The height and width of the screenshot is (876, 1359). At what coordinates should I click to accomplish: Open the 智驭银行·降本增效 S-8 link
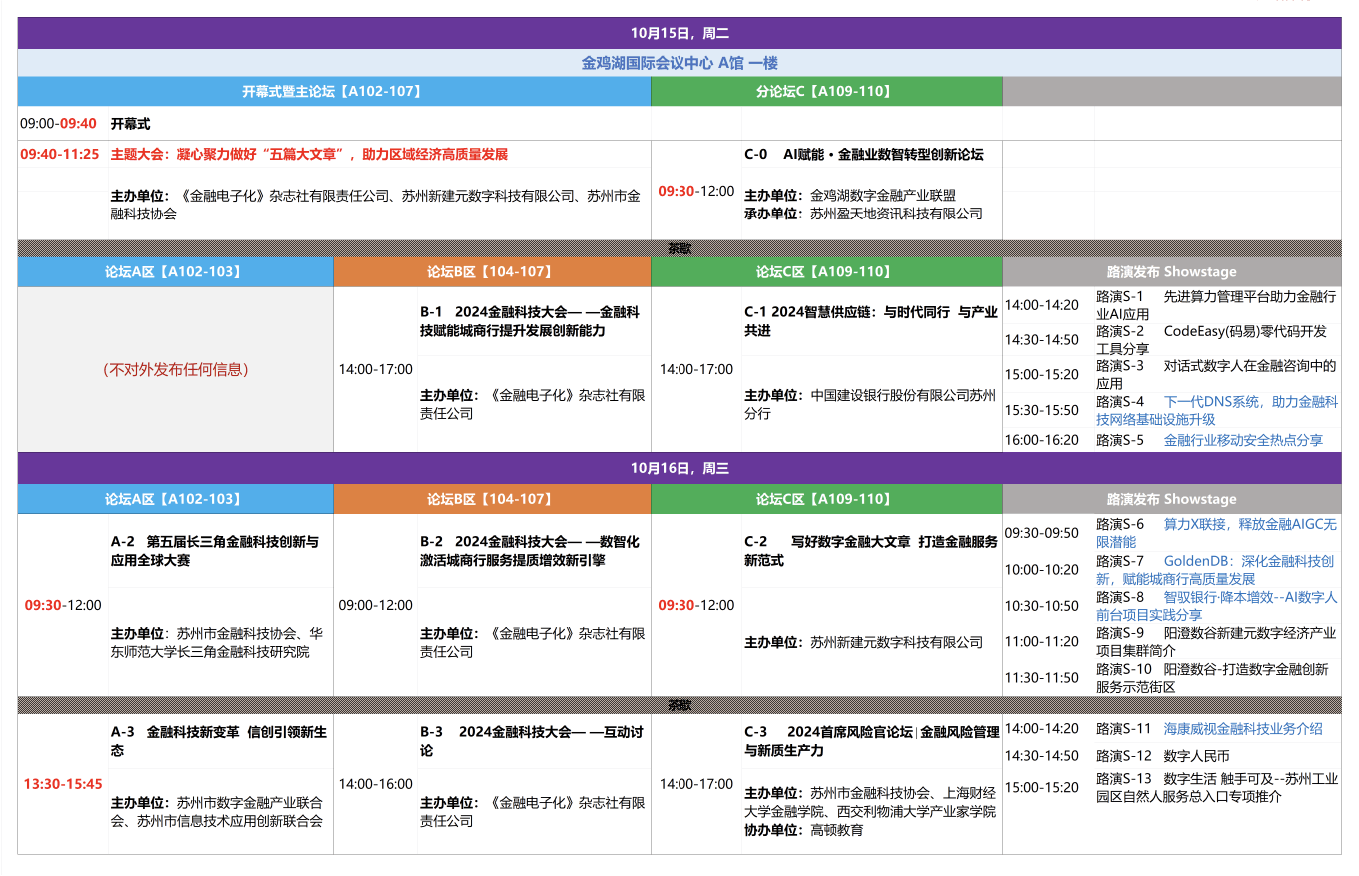pos(1250,597)
